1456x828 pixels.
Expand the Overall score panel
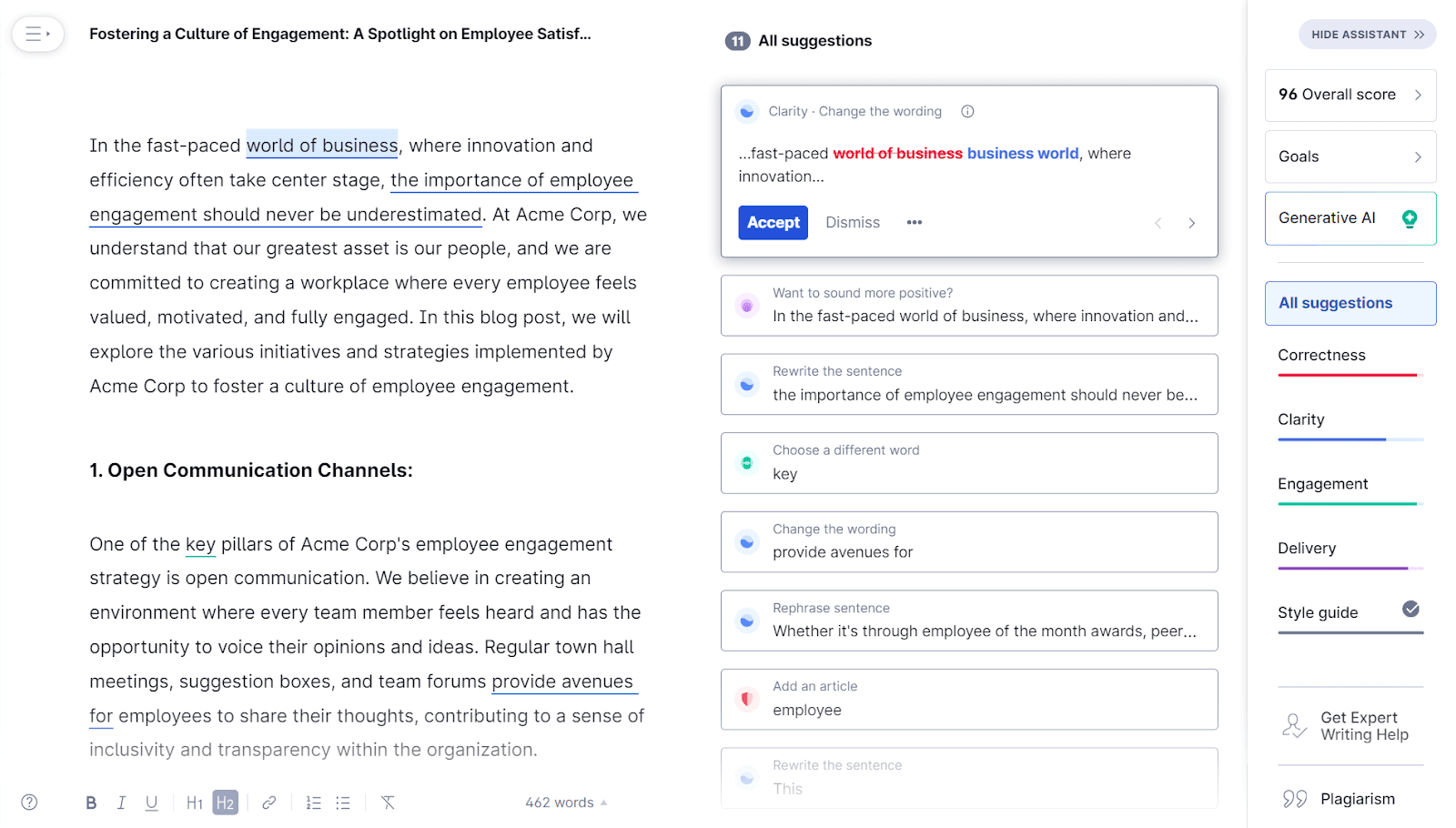coord(1350,95)
